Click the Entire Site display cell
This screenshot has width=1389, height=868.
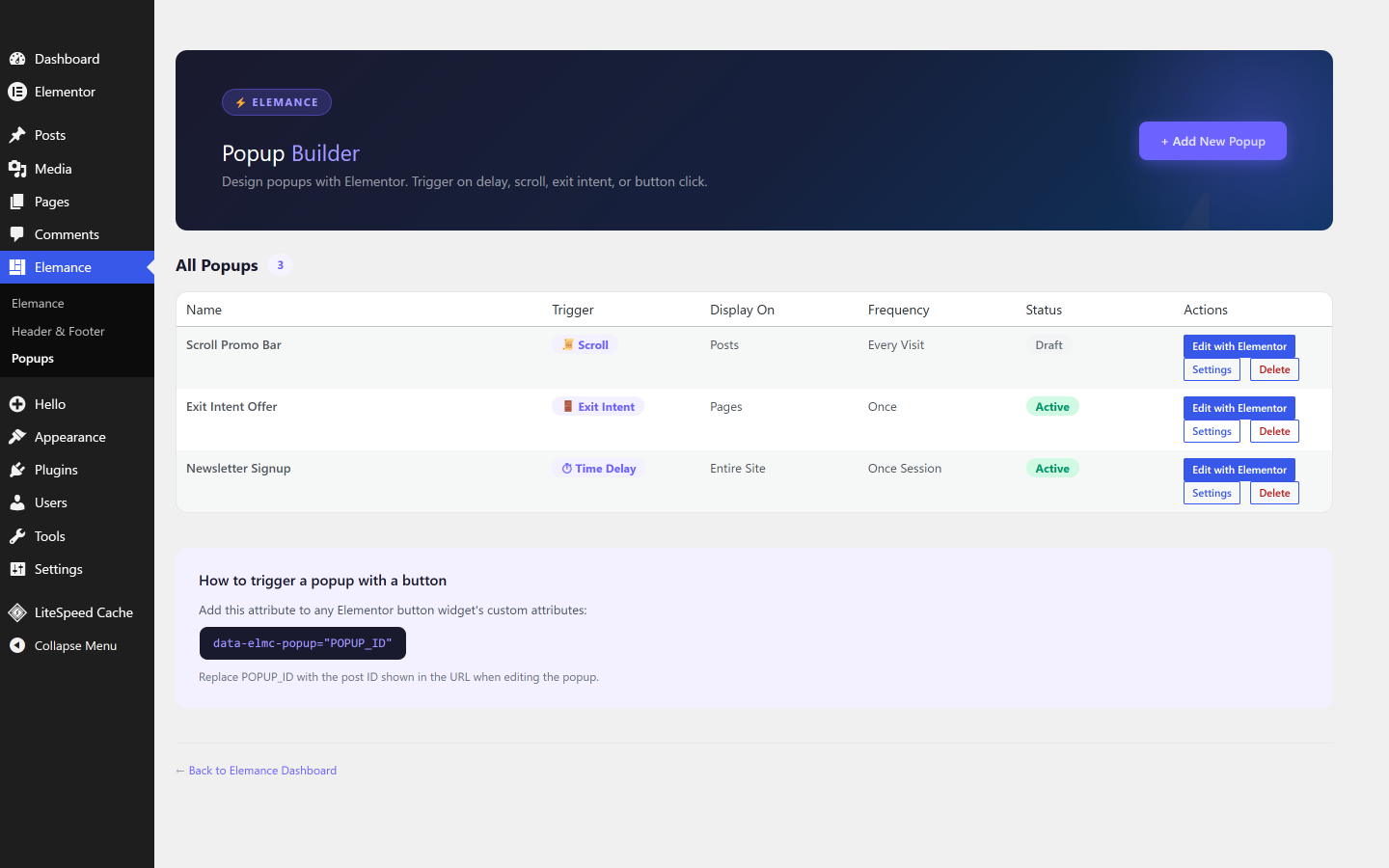click(x=738, y=468)
